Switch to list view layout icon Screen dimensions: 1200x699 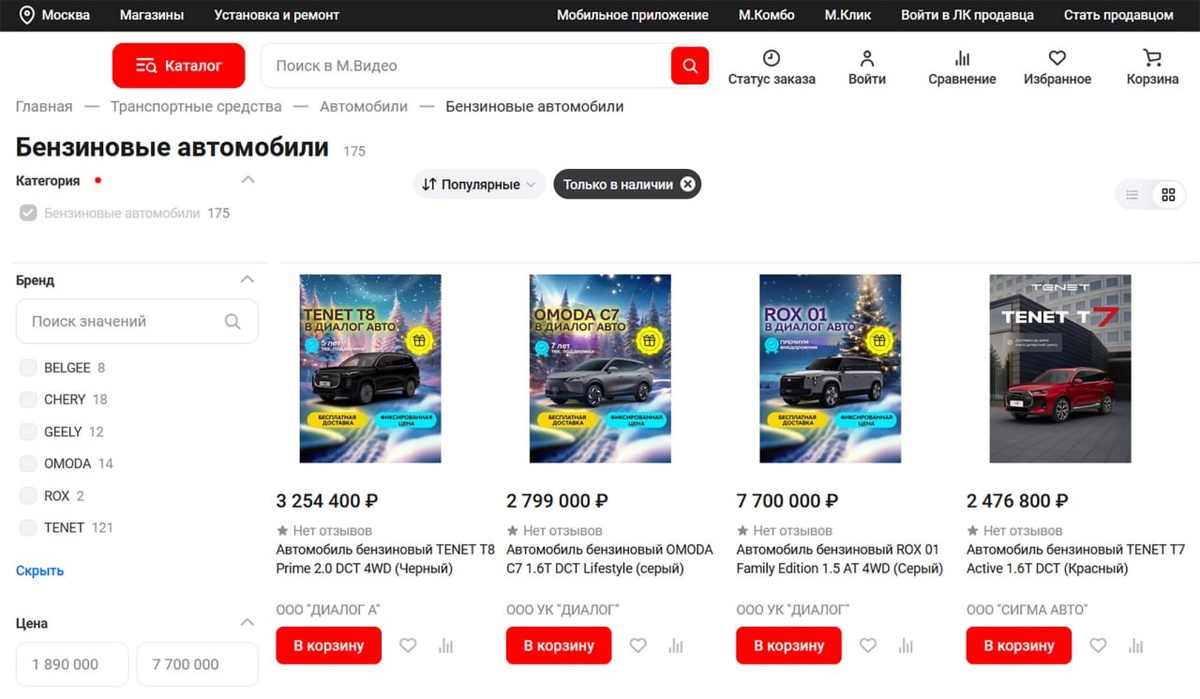[1132, 195]
